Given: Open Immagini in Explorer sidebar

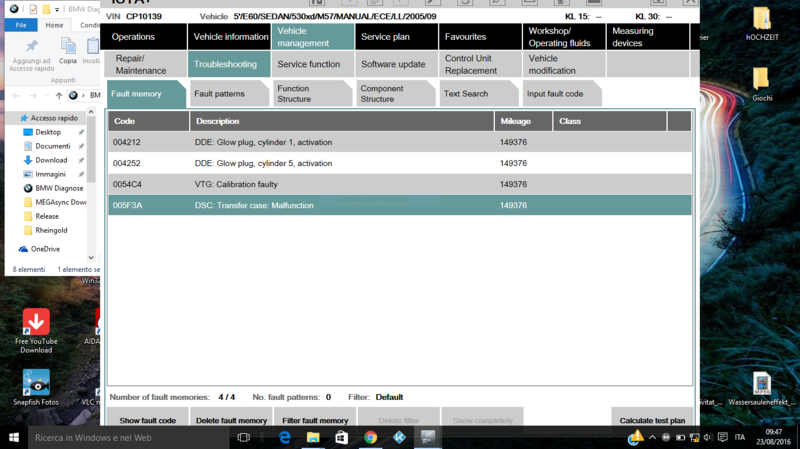Looking at the screenshot, I should 50,174.
